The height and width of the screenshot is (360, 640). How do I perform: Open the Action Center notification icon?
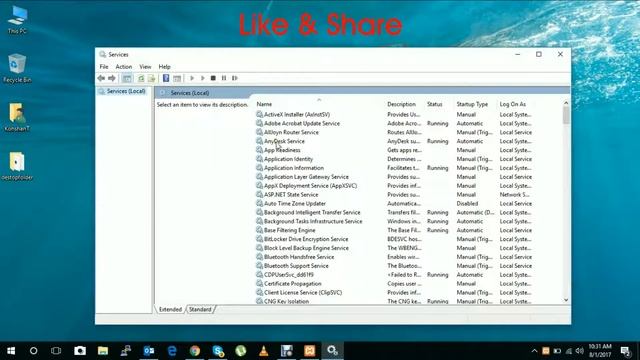625,351
